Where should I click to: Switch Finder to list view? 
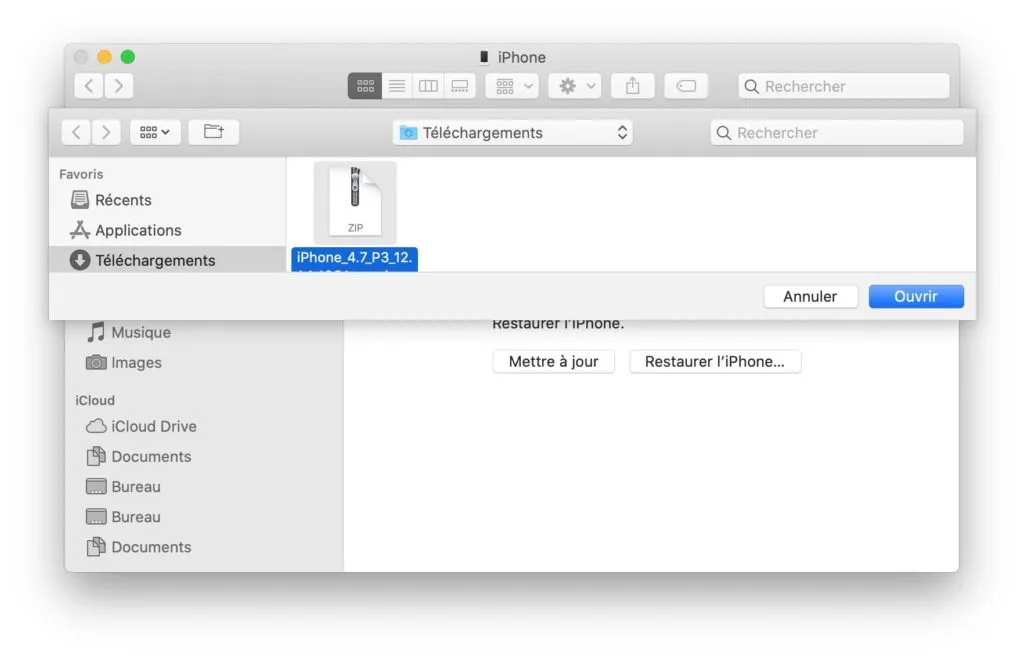(x=397, y=86)
